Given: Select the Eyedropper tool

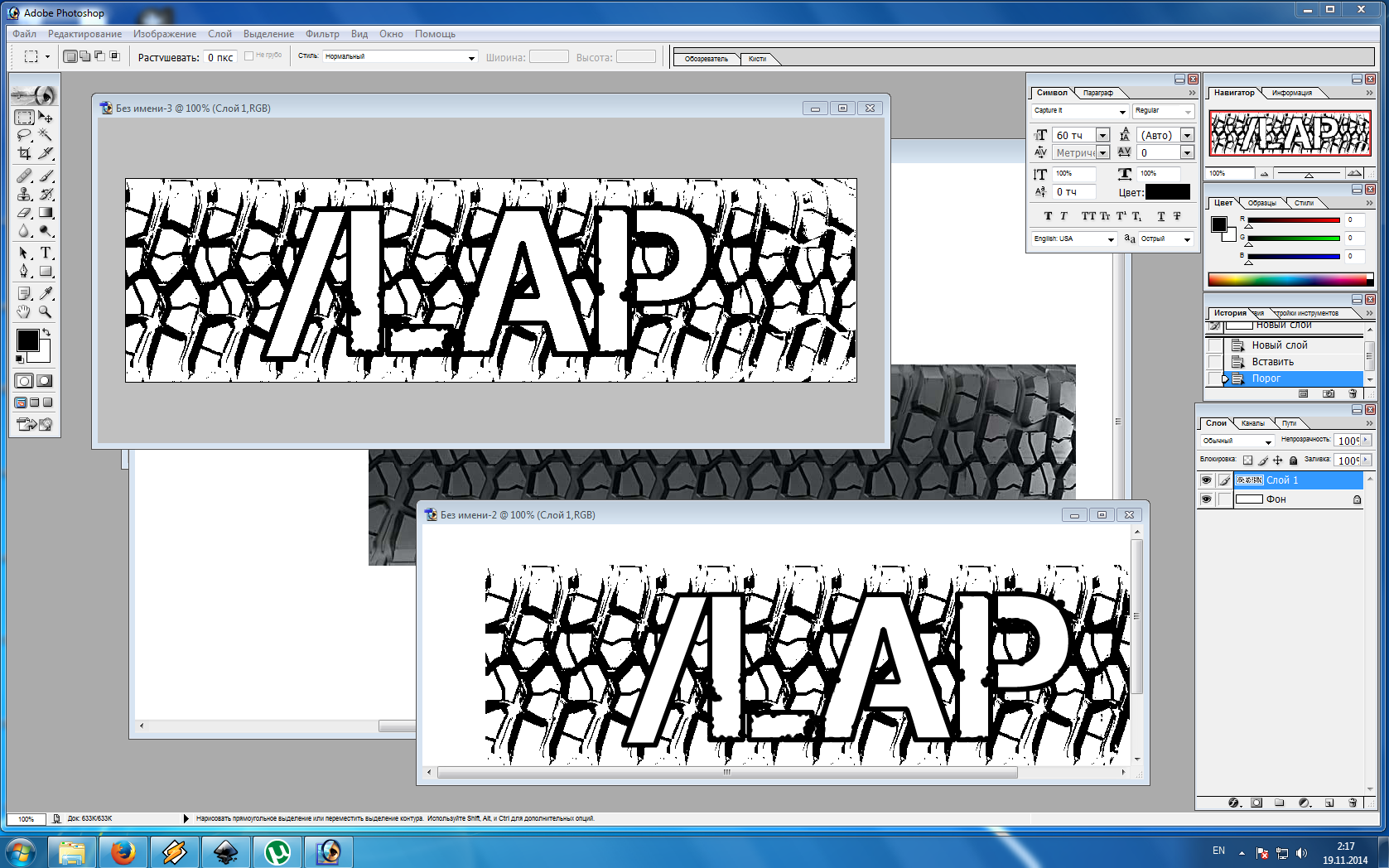Looking at the screenshot, I should [x=46, y=293].
